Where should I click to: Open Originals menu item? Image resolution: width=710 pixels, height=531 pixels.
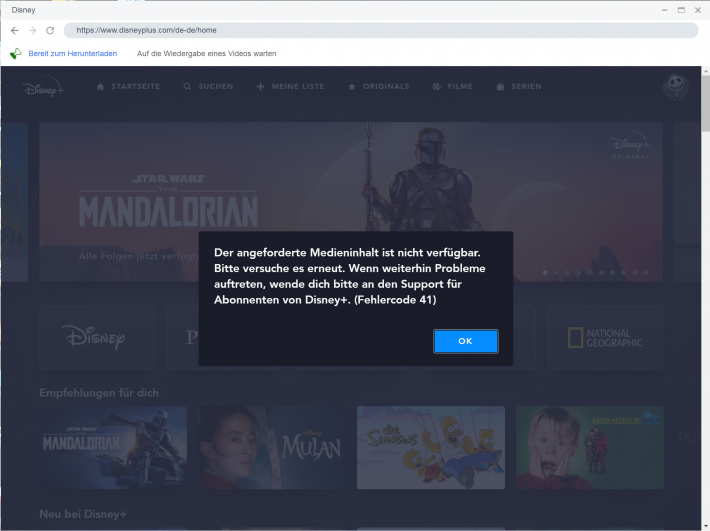(x=379, y=86)
